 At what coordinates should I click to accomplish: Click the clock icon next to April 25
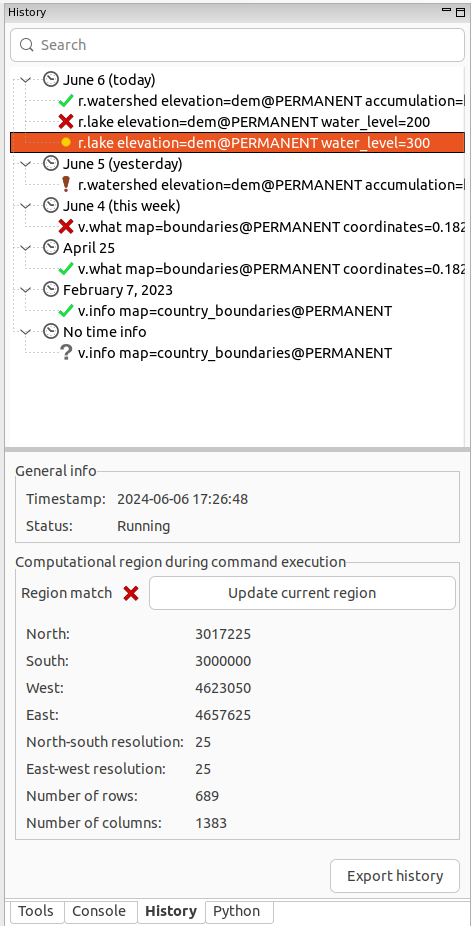[52, 248]
